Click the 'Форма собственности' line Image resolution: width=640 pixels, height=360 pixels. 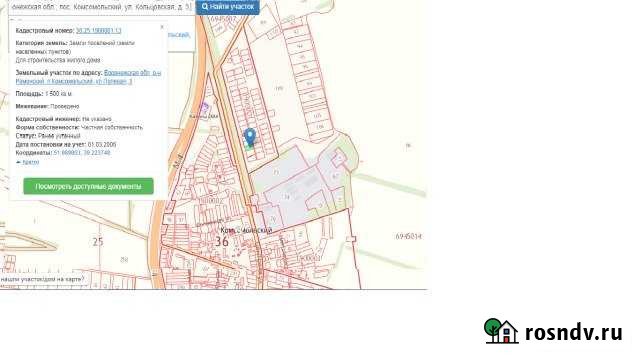coord(79,127)
